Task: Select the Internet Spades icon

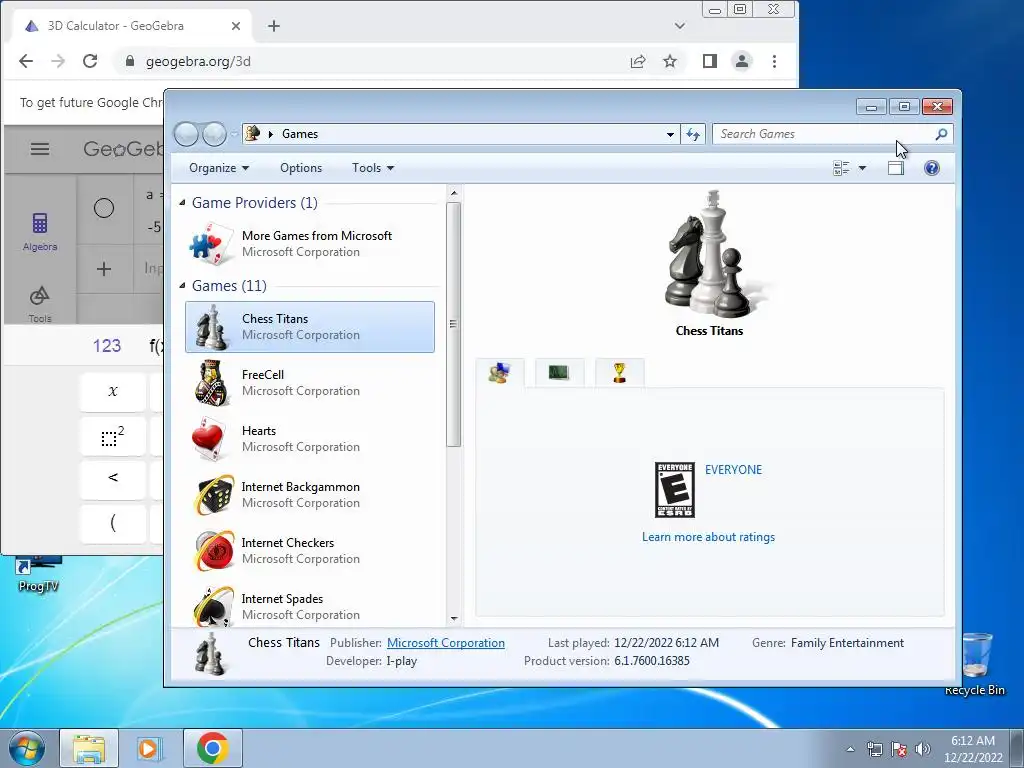Action: 214,606
